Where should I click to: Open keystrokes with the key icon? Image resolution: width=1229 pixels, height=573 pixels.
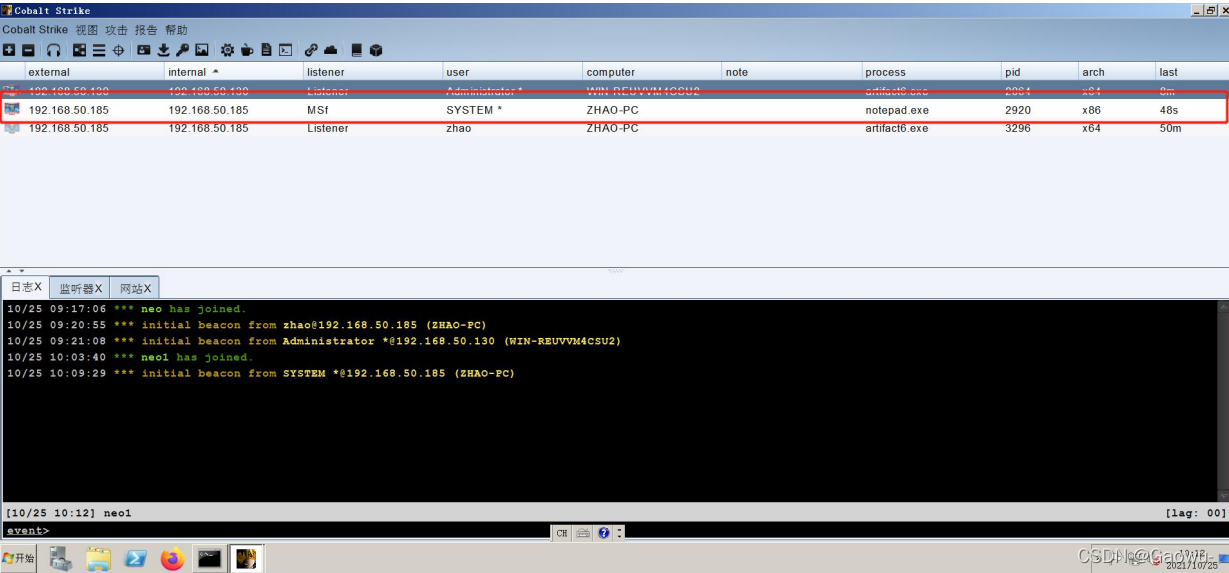(182, 50)
